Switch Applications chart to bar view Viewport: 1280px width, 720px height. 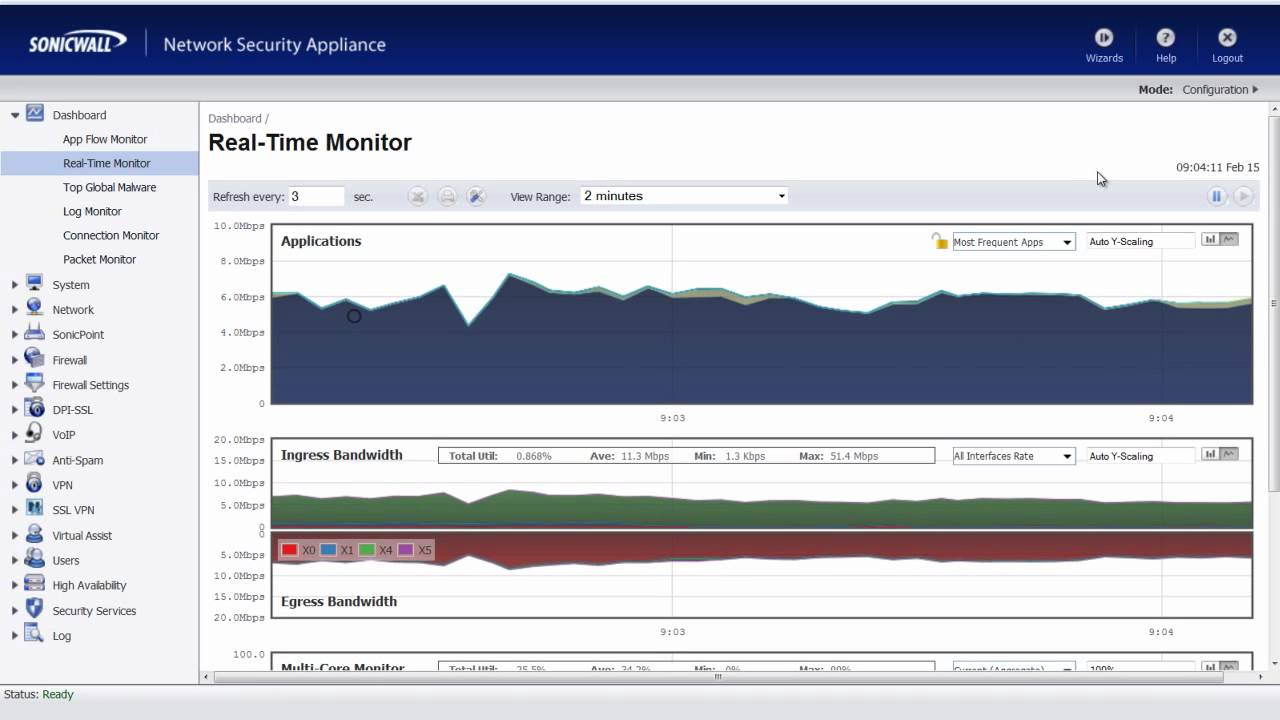[1210, 240]
